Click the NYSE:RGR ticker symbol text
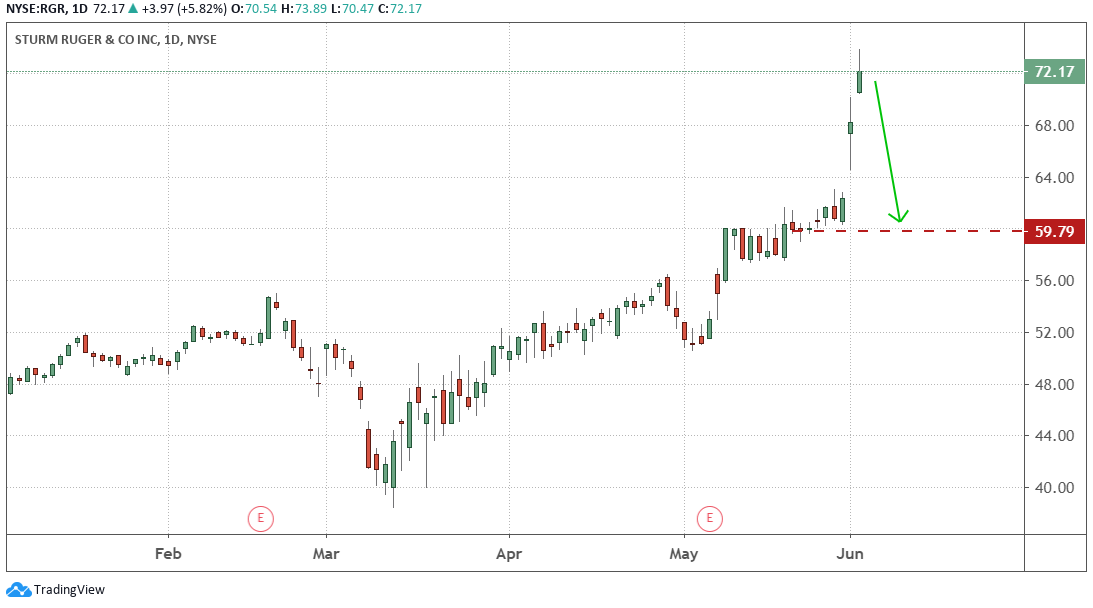This screenshot has height=608, width=1093. 35,9
